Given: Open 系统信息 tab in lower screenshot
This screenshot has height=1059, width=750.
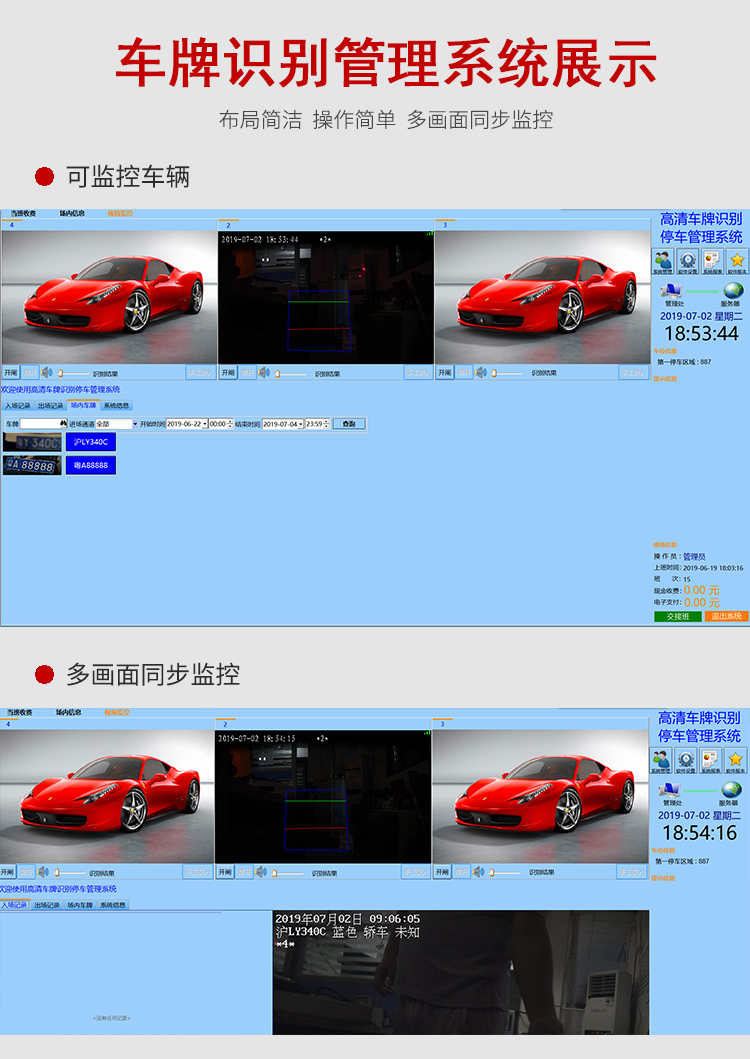Looking at the screenshot, I should (113, 905).
